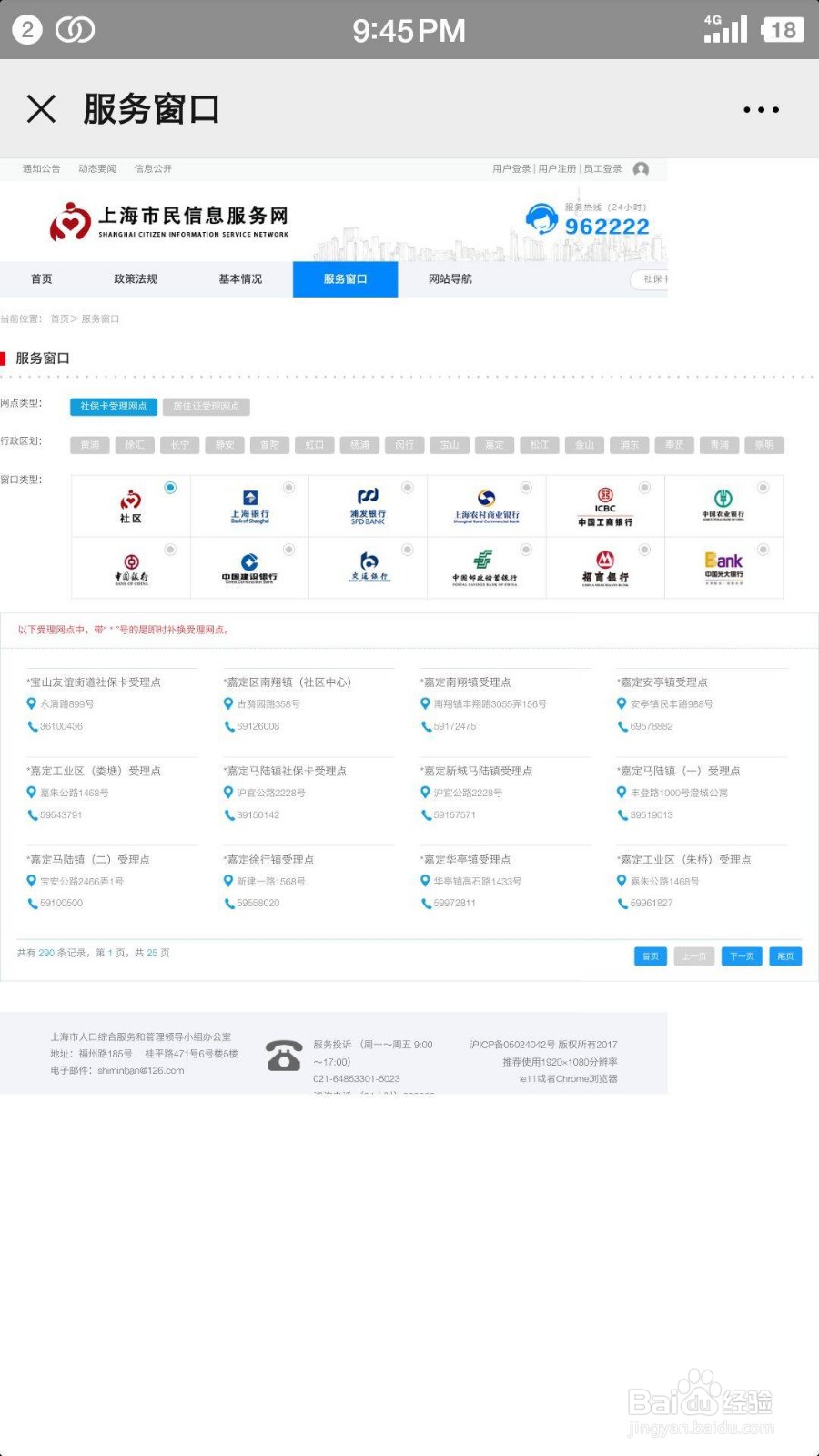Toggle the 社区 radio button
The width and height of the screenshot is (819, 1456).
tap(170, 488)
